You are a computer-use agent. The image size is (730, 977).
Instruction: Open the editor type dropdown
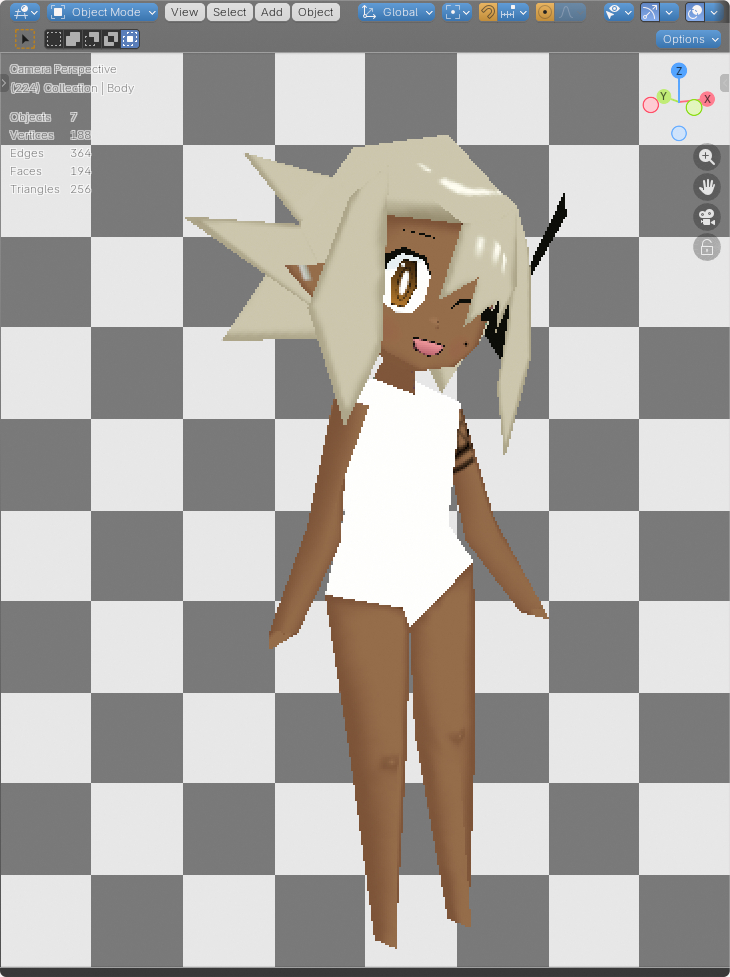coord(25,13)
